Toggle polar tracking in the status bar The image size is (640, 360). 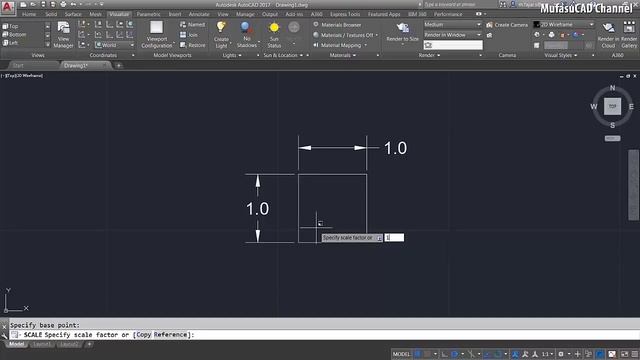coord(454,354)
